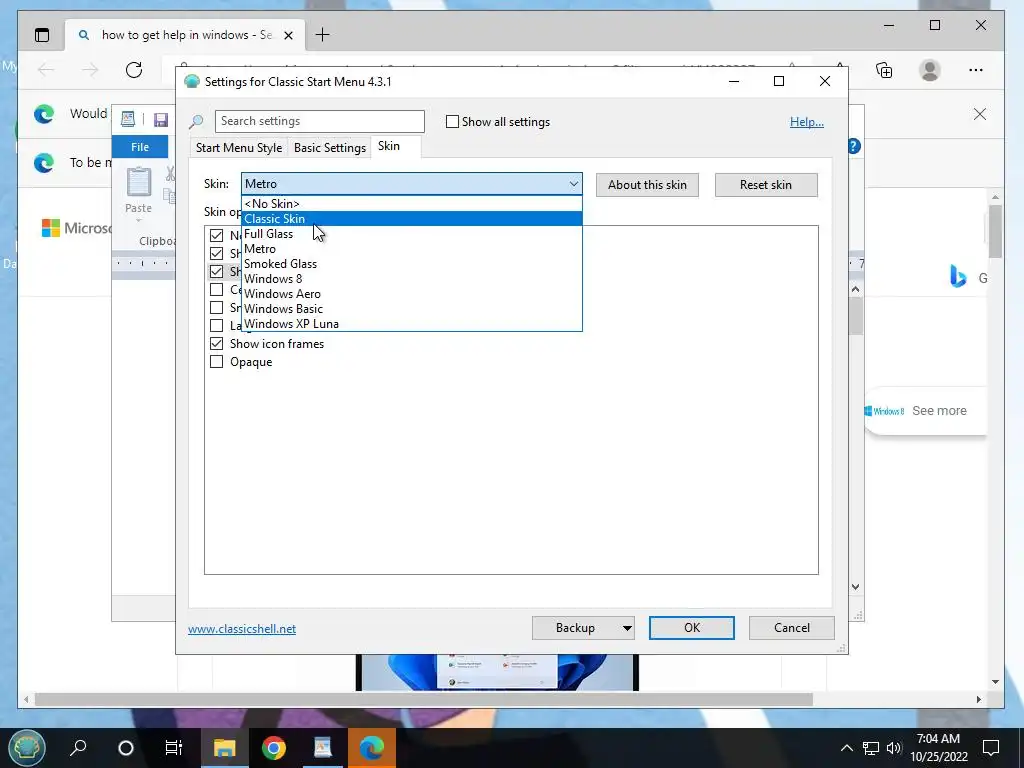Dismiss the Edge notification bar
The image size is (1024, 768).
click(x=980, y=114)
